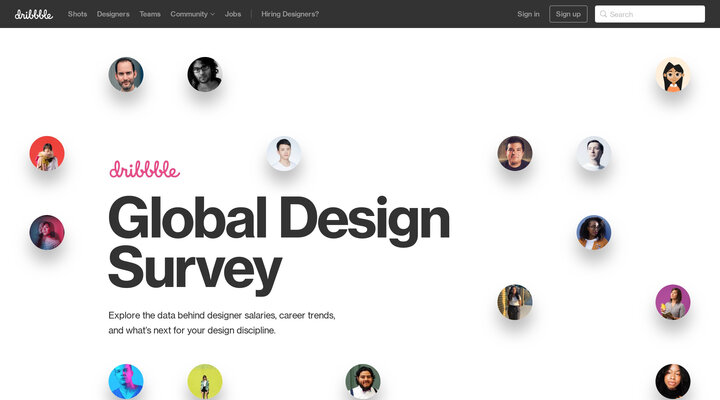
Task: Select the avatar of woman on purple background
Action: pos(673,302)
